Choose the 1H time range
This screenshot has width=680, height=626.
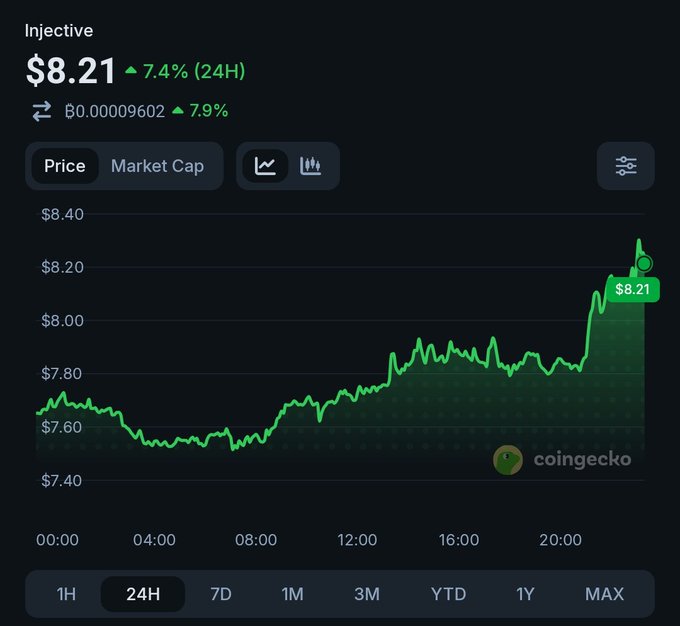(66, 594)
